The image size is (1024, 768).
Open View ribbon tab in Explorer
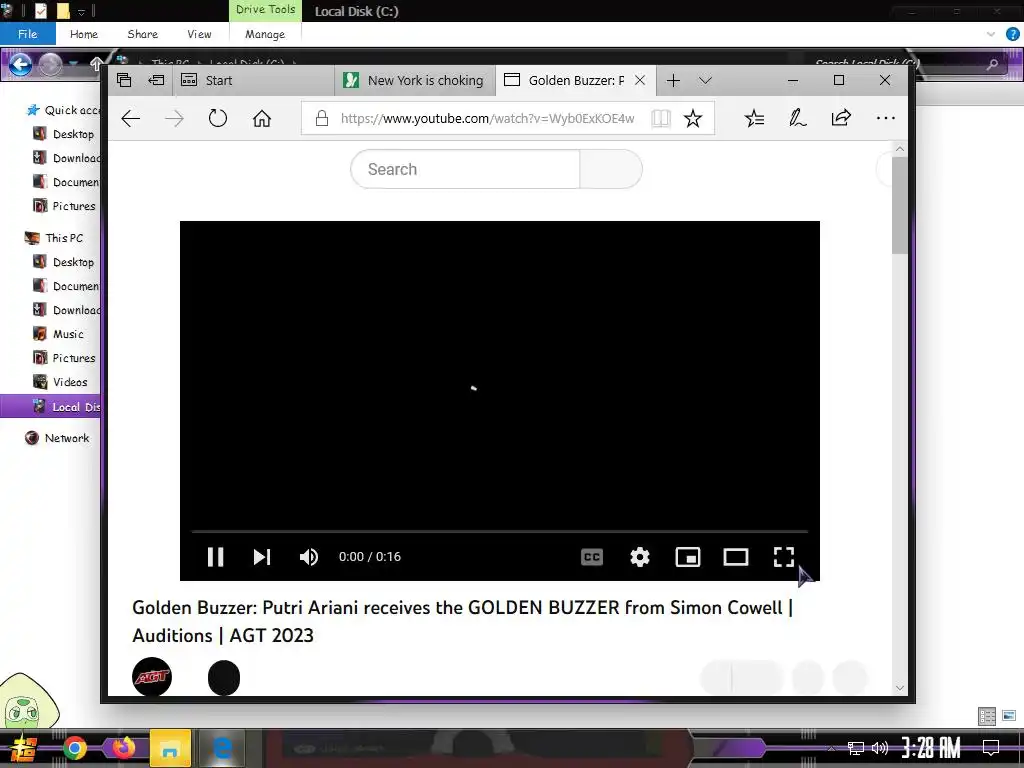point(199,34)
